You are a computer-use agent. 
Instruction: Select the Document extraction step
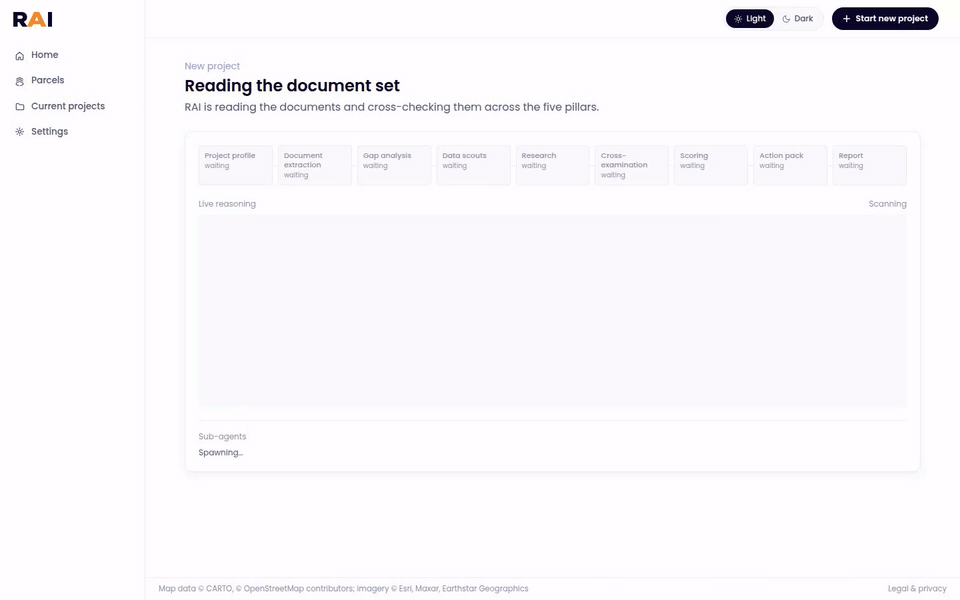click(x=315, y=165)
